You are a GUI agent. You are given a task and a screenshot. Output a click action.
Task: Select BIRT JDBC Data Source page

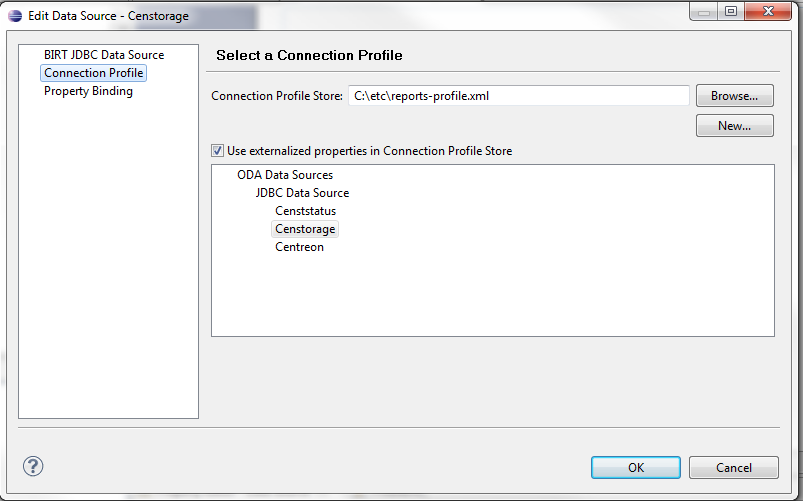click(x=104, y=55)
